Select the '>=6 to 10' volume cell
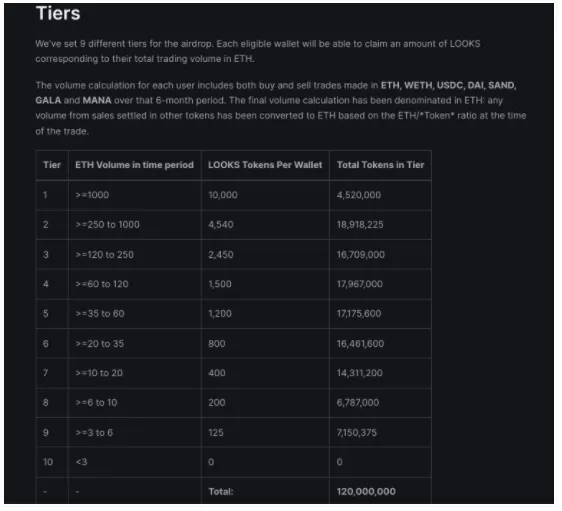This screenshot has width=562, height=511. (x=134, y=403)
